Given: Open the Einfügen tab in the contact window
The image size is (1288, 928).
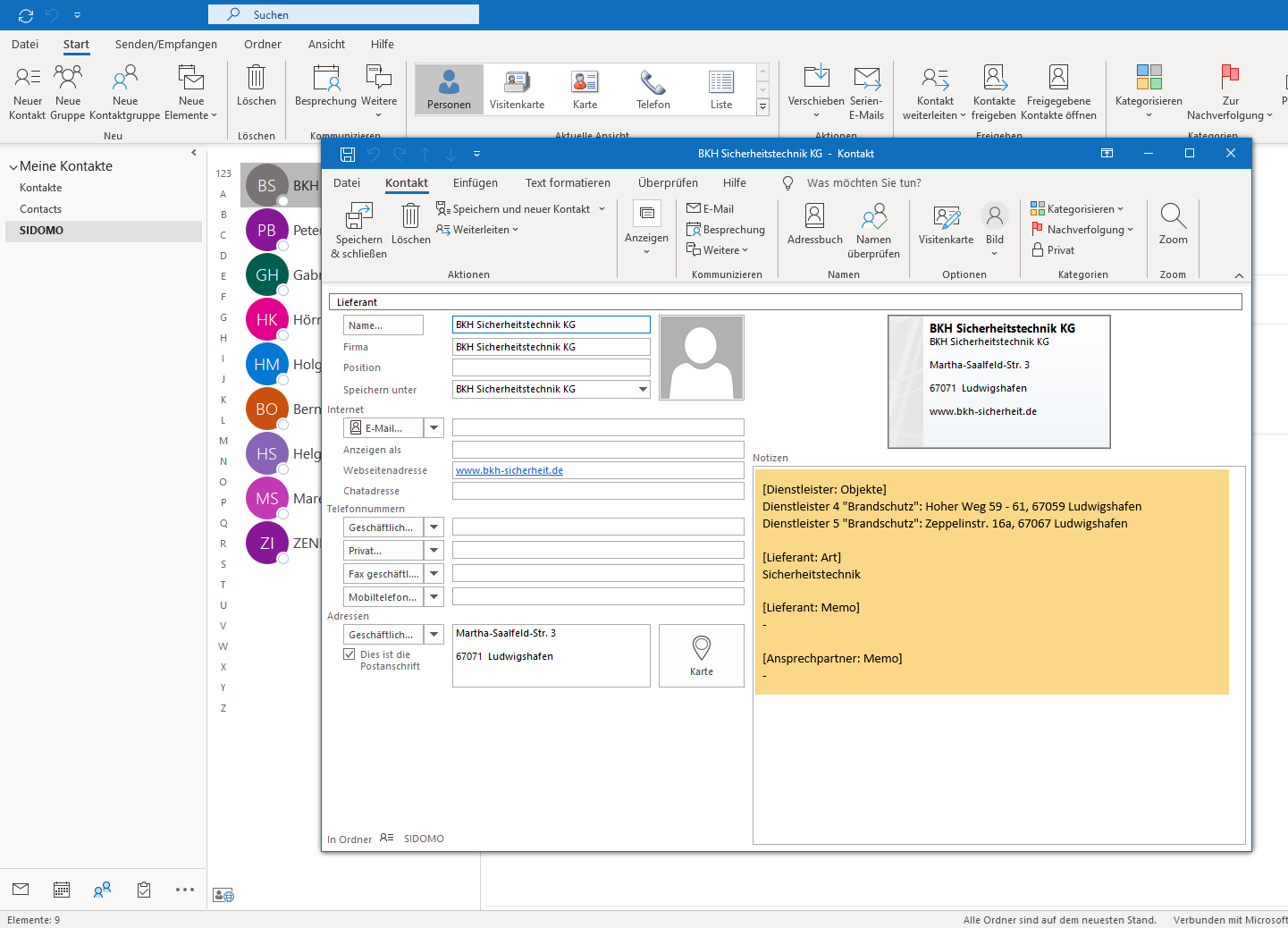Looking at the screenshot, I should click(476, 182).
